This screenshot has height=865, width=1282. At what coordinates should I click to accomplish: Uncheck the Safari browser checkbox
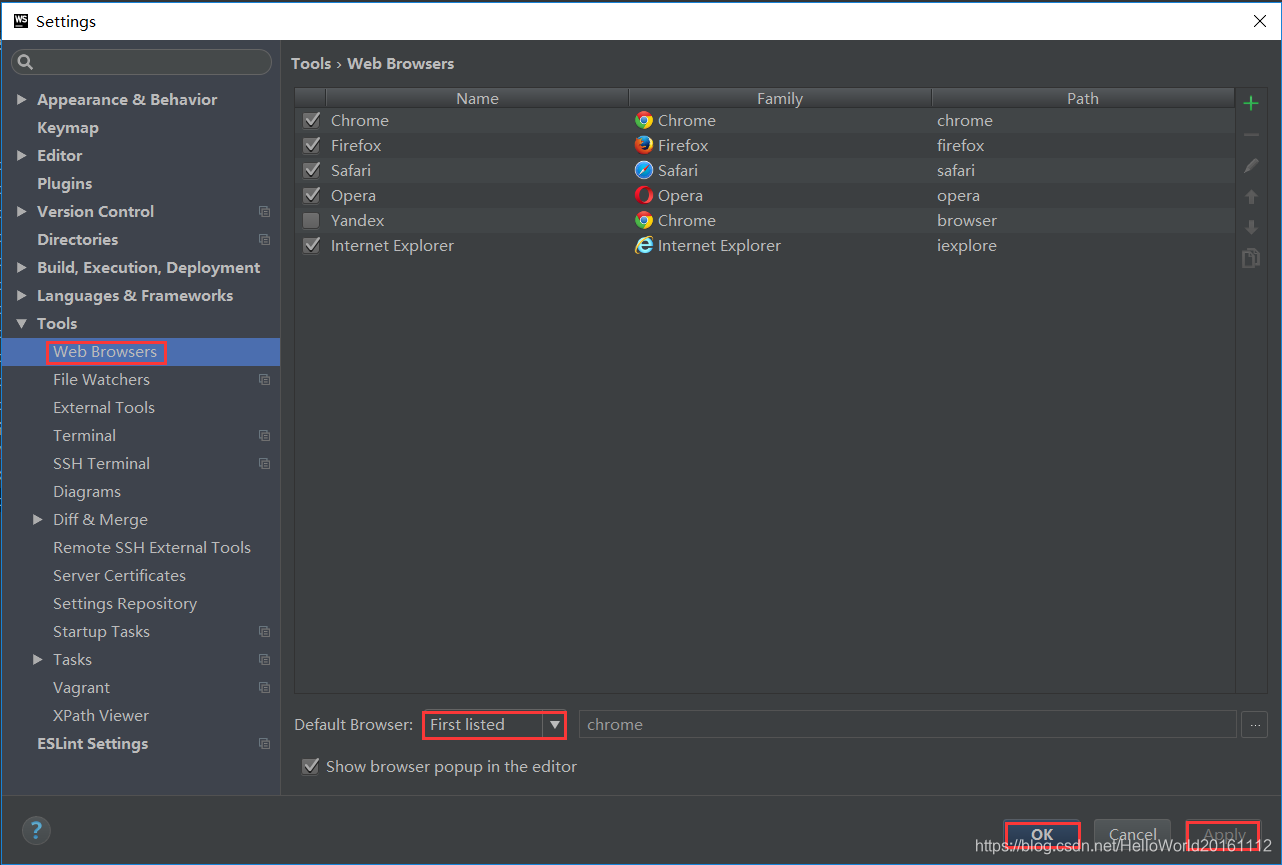click(311, 170)
